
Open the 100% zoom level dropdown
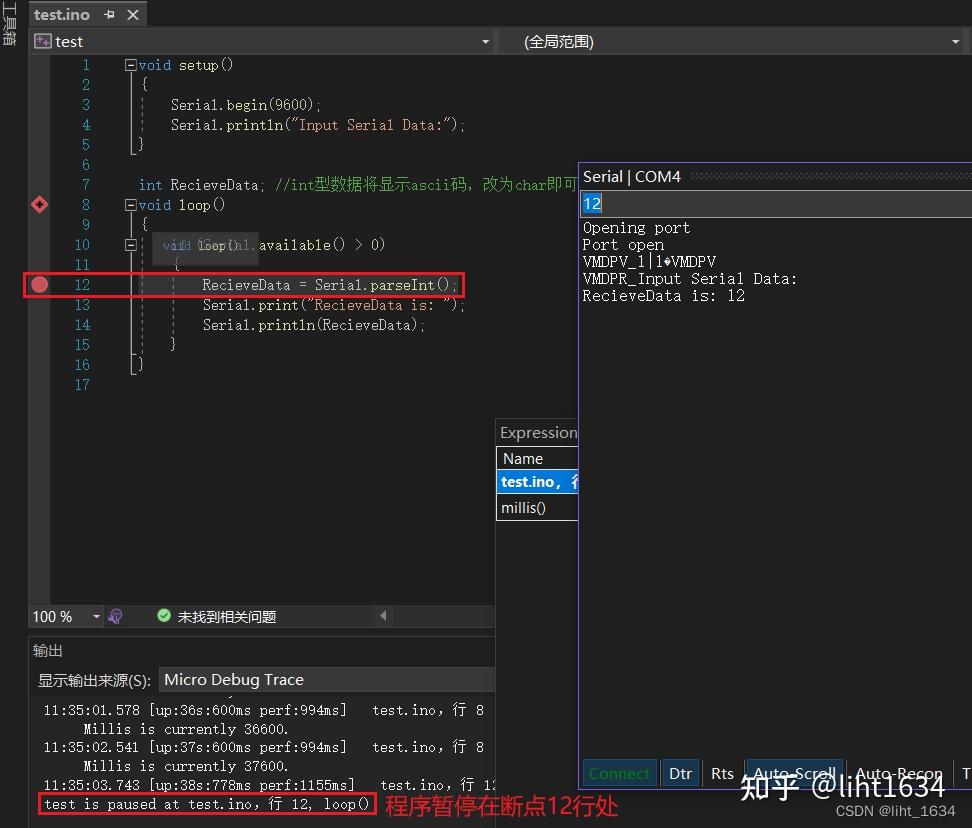coord(96,617)
